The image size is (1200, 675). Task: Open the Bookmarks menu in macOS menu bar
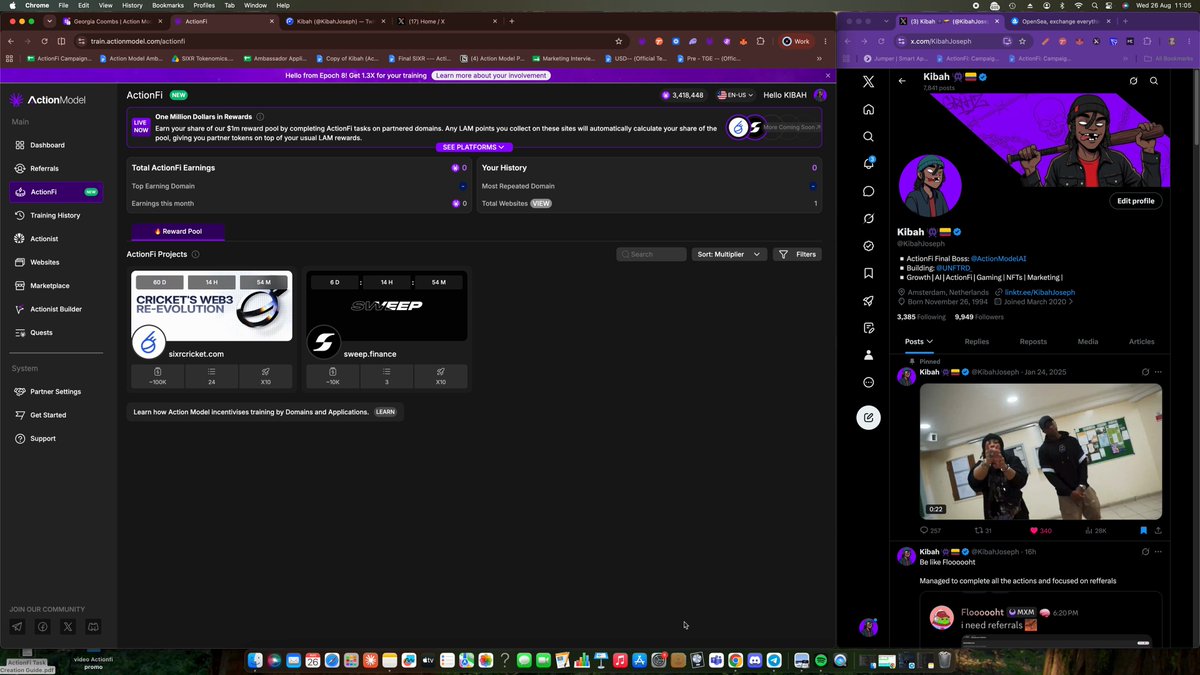pyautogui.click(x=167, y=5)
